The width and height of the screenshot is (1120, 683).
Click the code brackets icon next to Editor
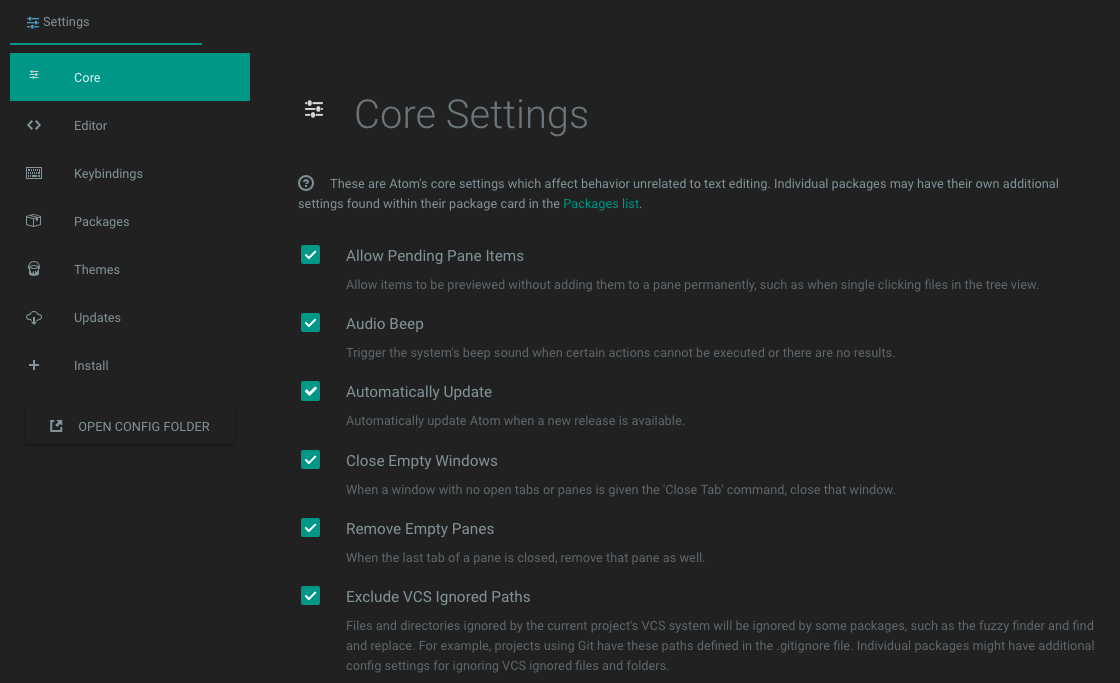33,125
